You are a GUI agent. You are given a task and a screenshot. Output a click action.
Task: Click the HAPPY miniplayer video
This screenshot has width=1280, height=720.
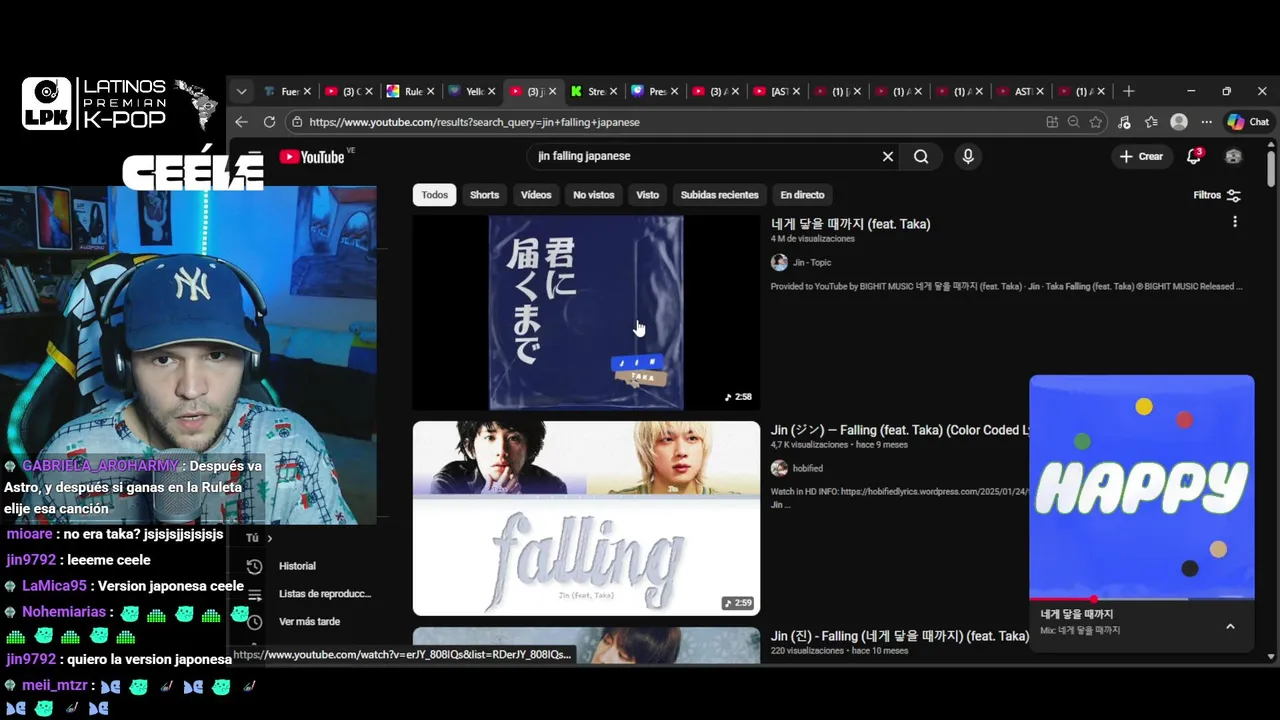[1142, 487]
